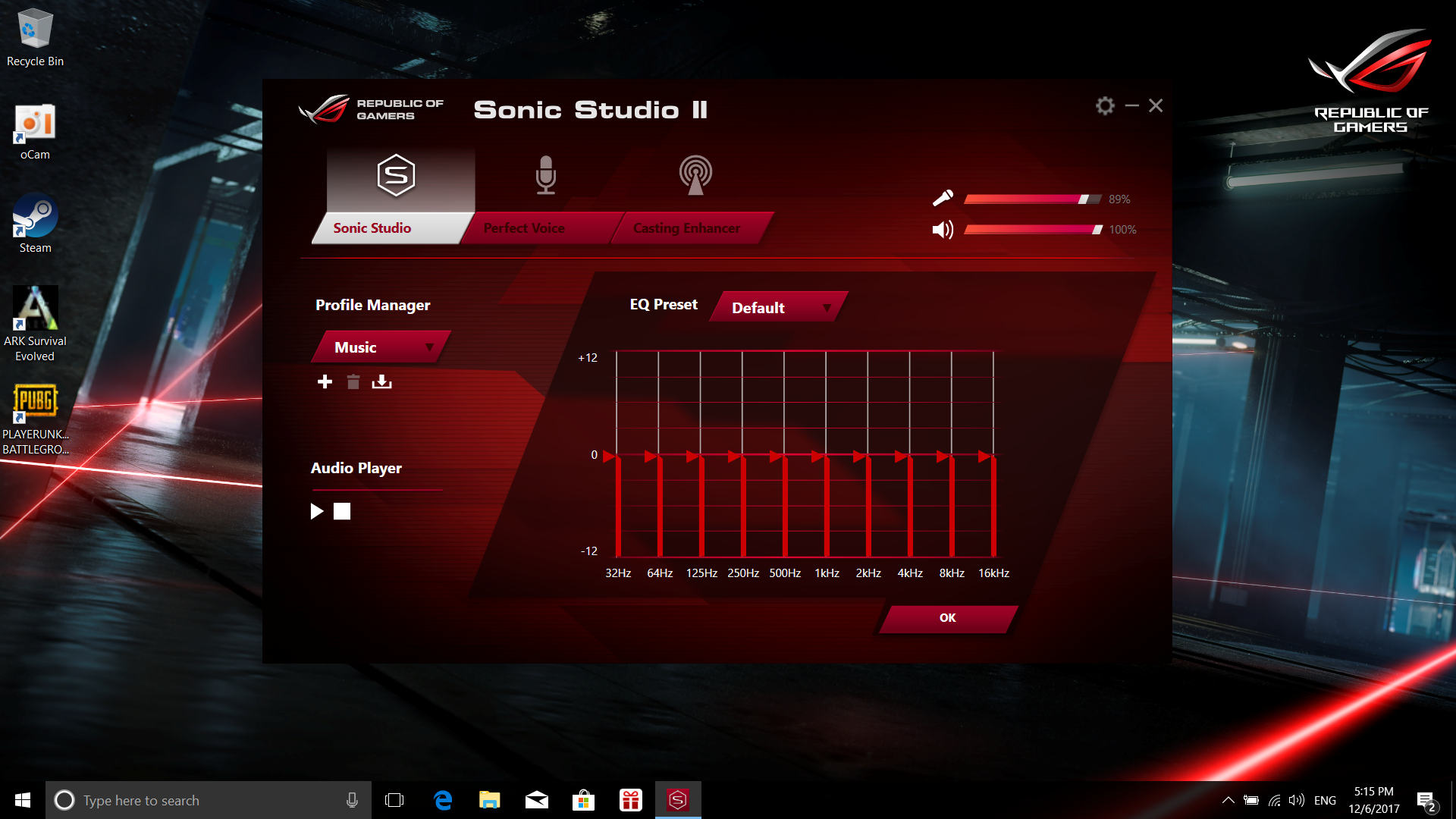
Task: Click the Sonic Studio S hexagon icon
Action: (396, 175)
